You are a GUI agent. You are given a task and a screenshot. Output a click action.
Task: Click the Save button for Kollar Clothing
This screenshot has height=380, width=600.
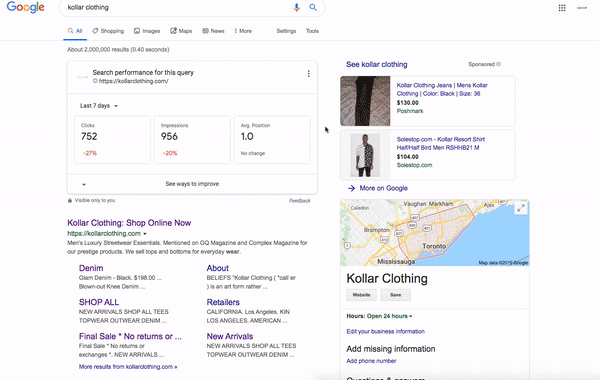[x=396, y=295]
